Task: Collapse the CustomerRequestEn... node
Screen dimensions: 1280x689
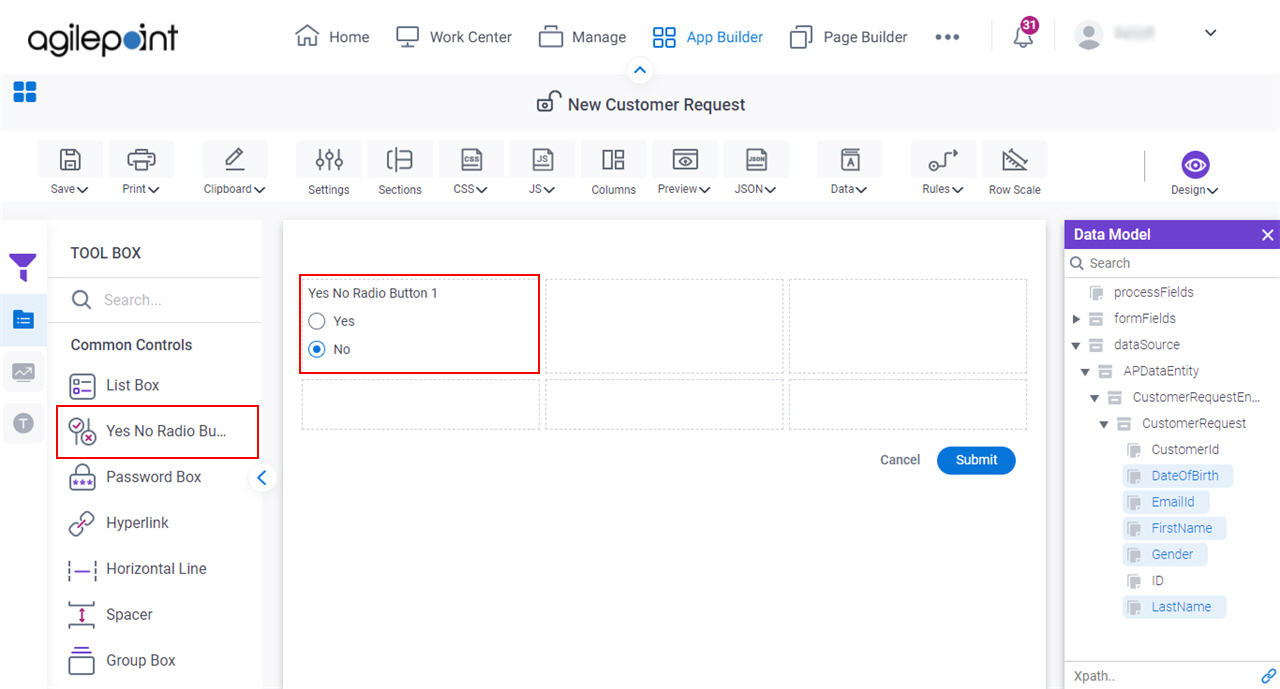Action: pyautogui.click(x=1095, y=398)
